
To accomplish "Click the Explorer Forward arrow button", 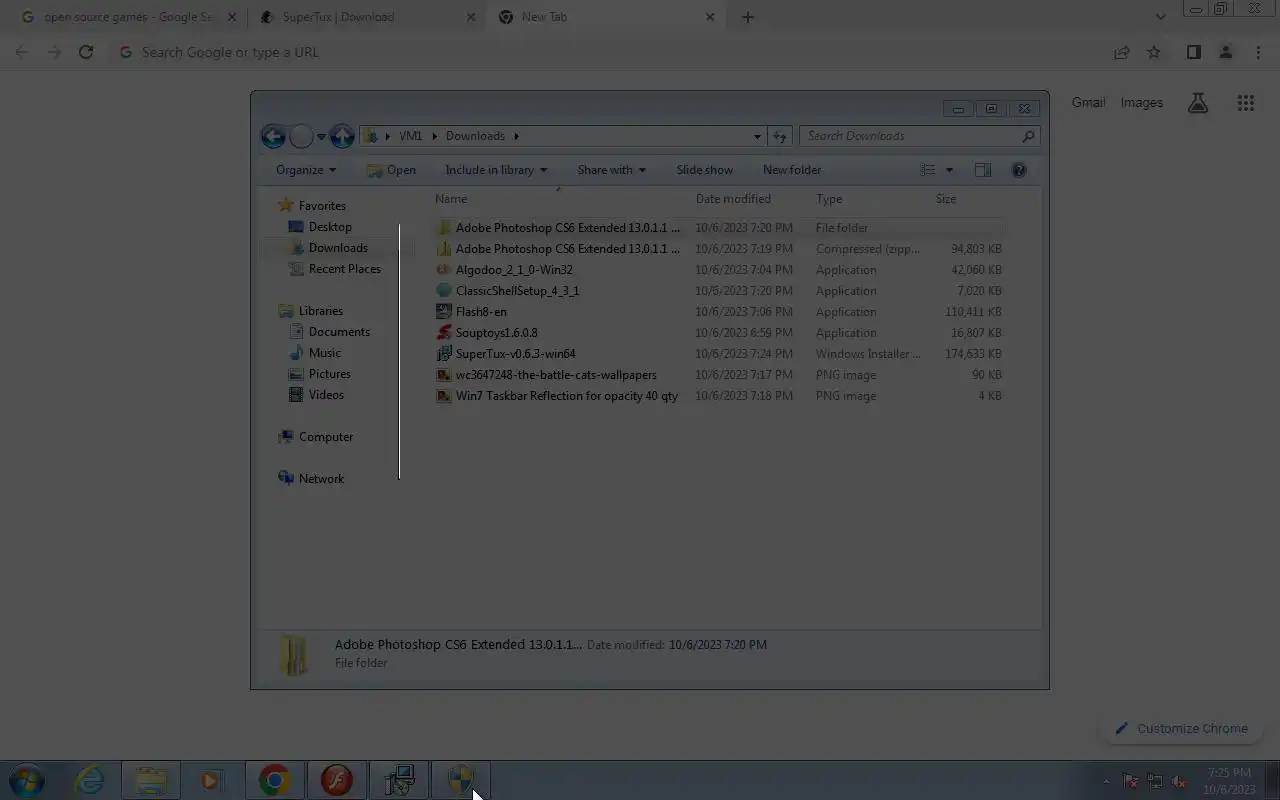I will pyautogui.click(x=301, y=136).
